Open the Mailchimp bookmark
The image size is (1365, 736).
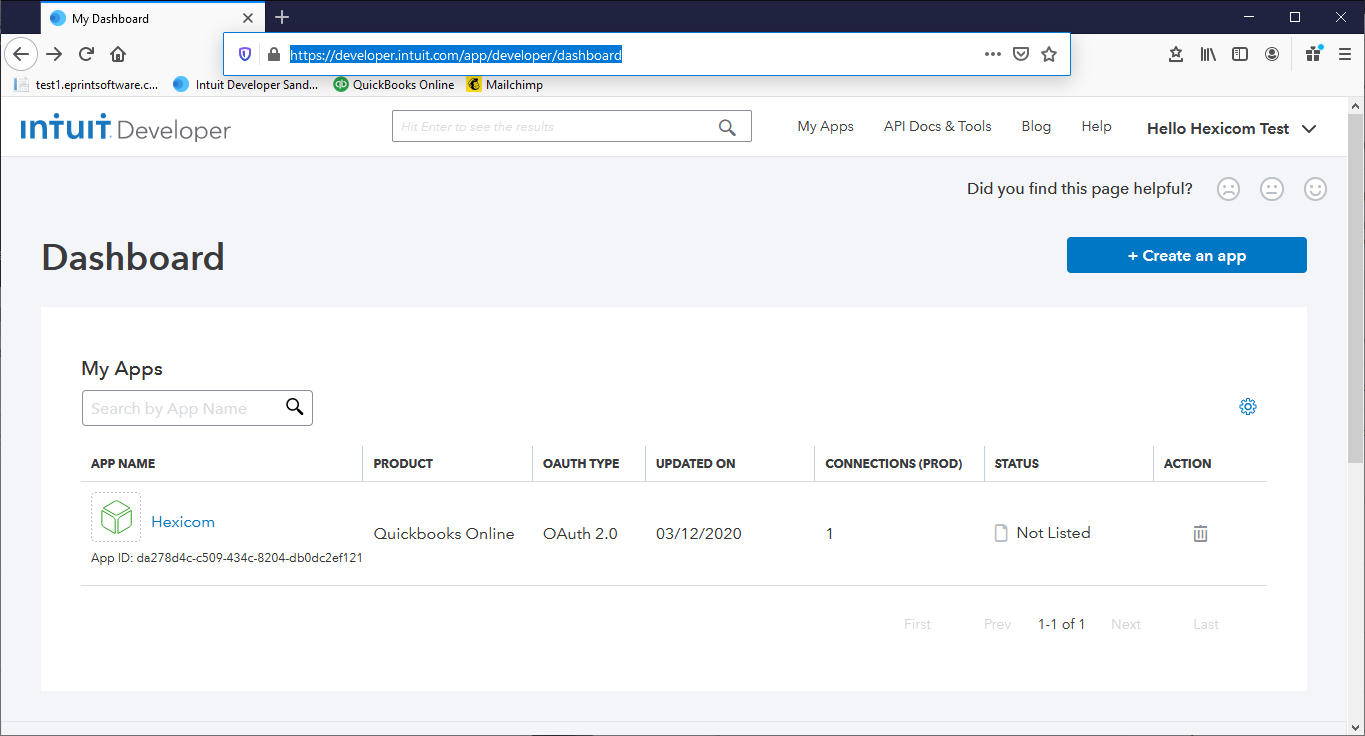point(505,85)
